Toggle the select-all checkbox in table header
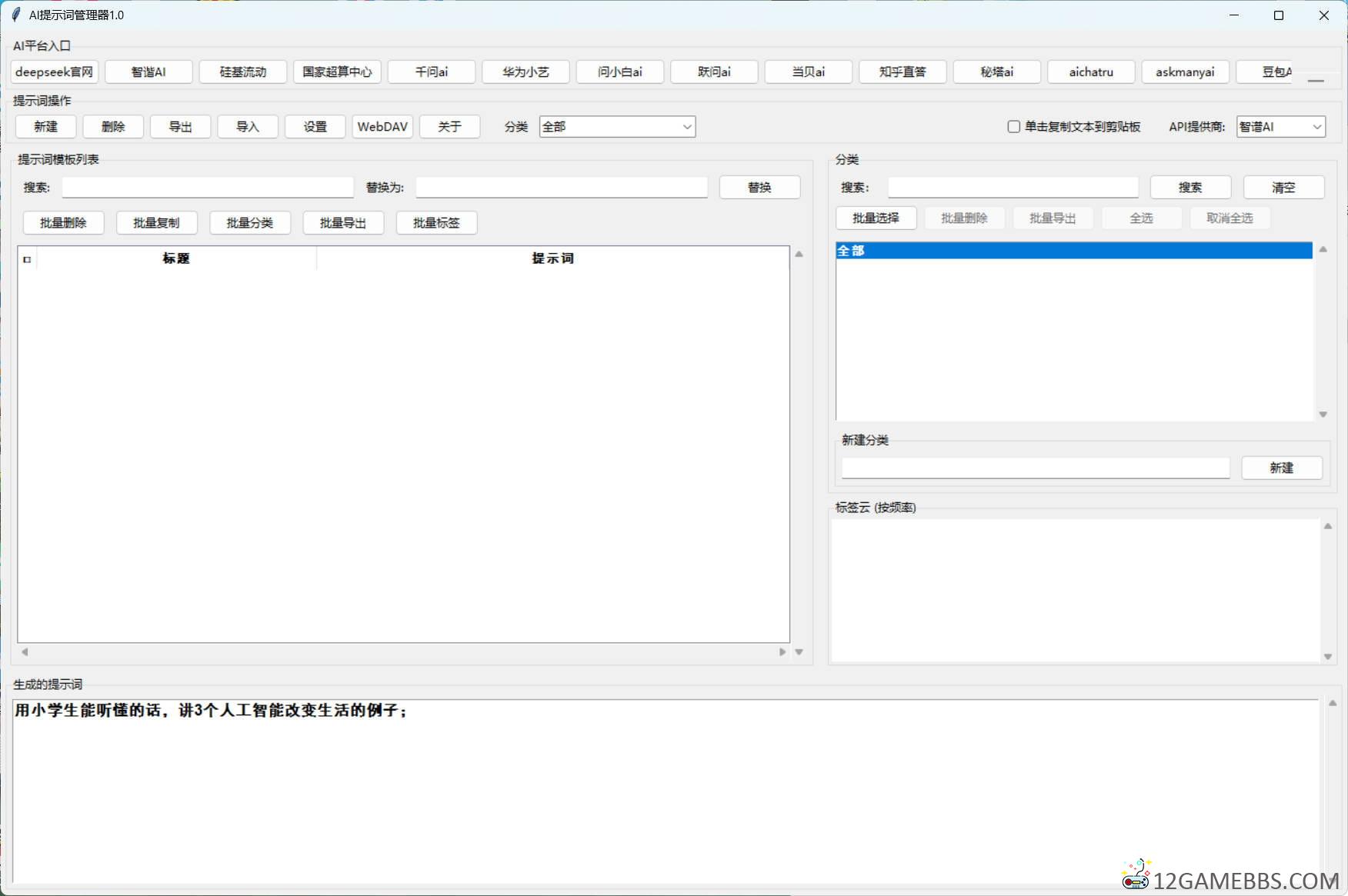This screenshot has width=1348, height=896. pos(27,259)
